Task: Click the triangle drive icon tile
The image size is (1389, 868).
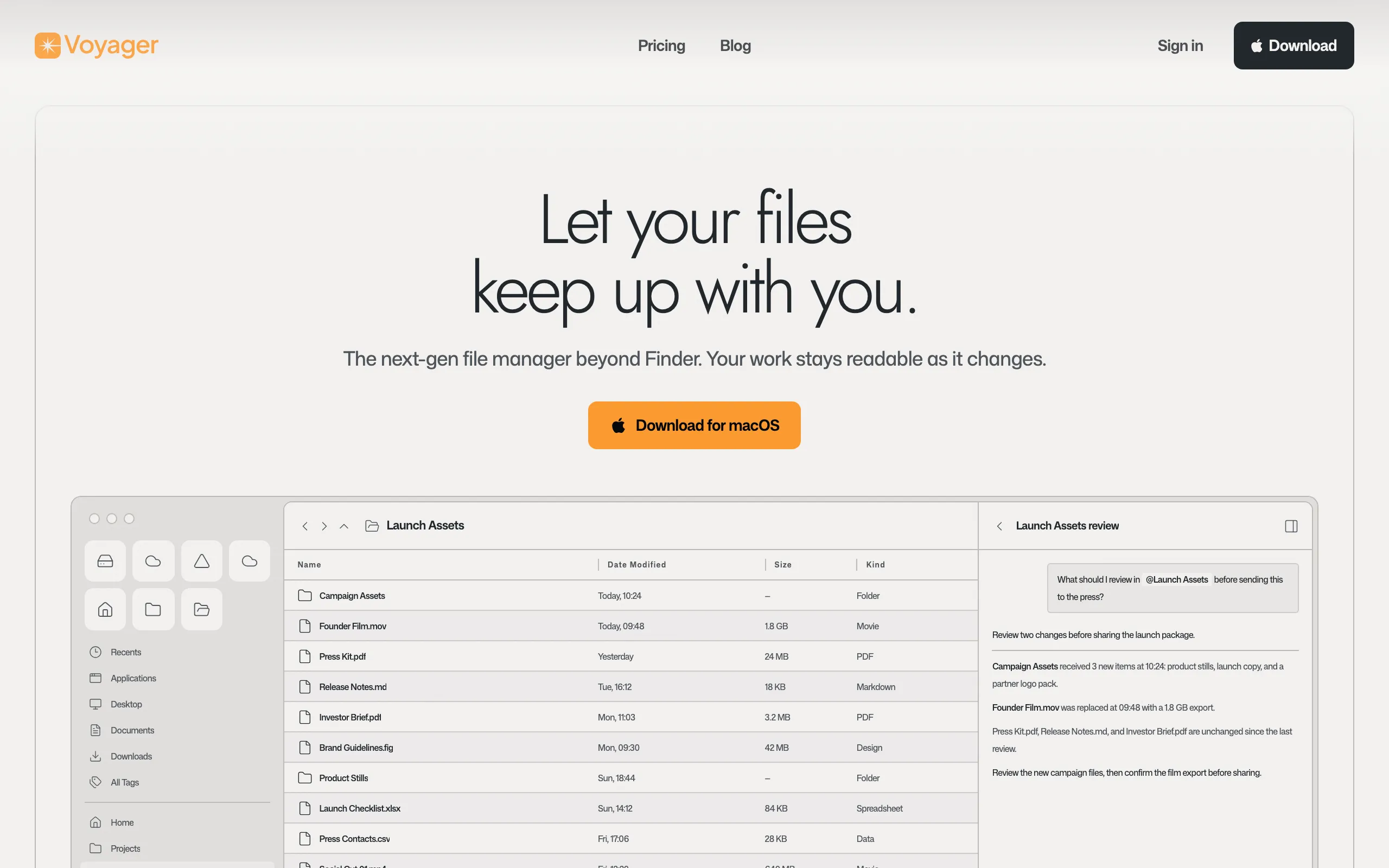Action: click(201, 561)
